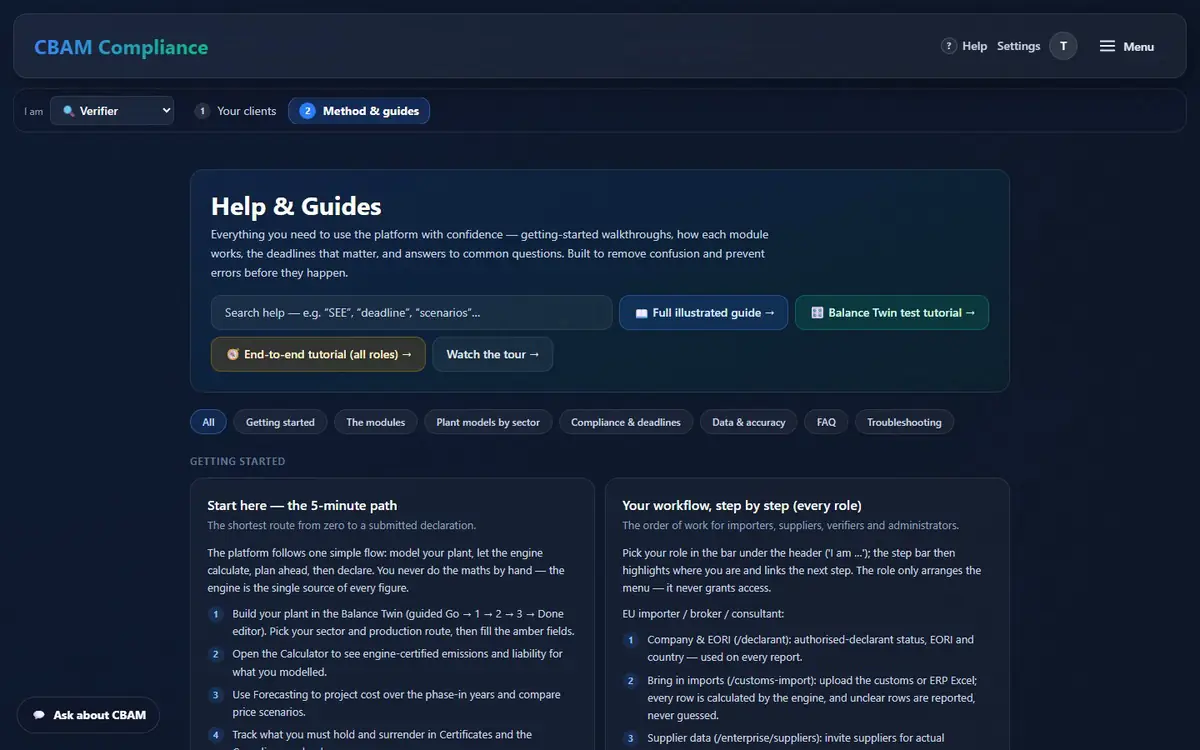1200x750 pixels.
Task: Click the book icon in Full illustrated guide
Action: click(x=641, y=313)
